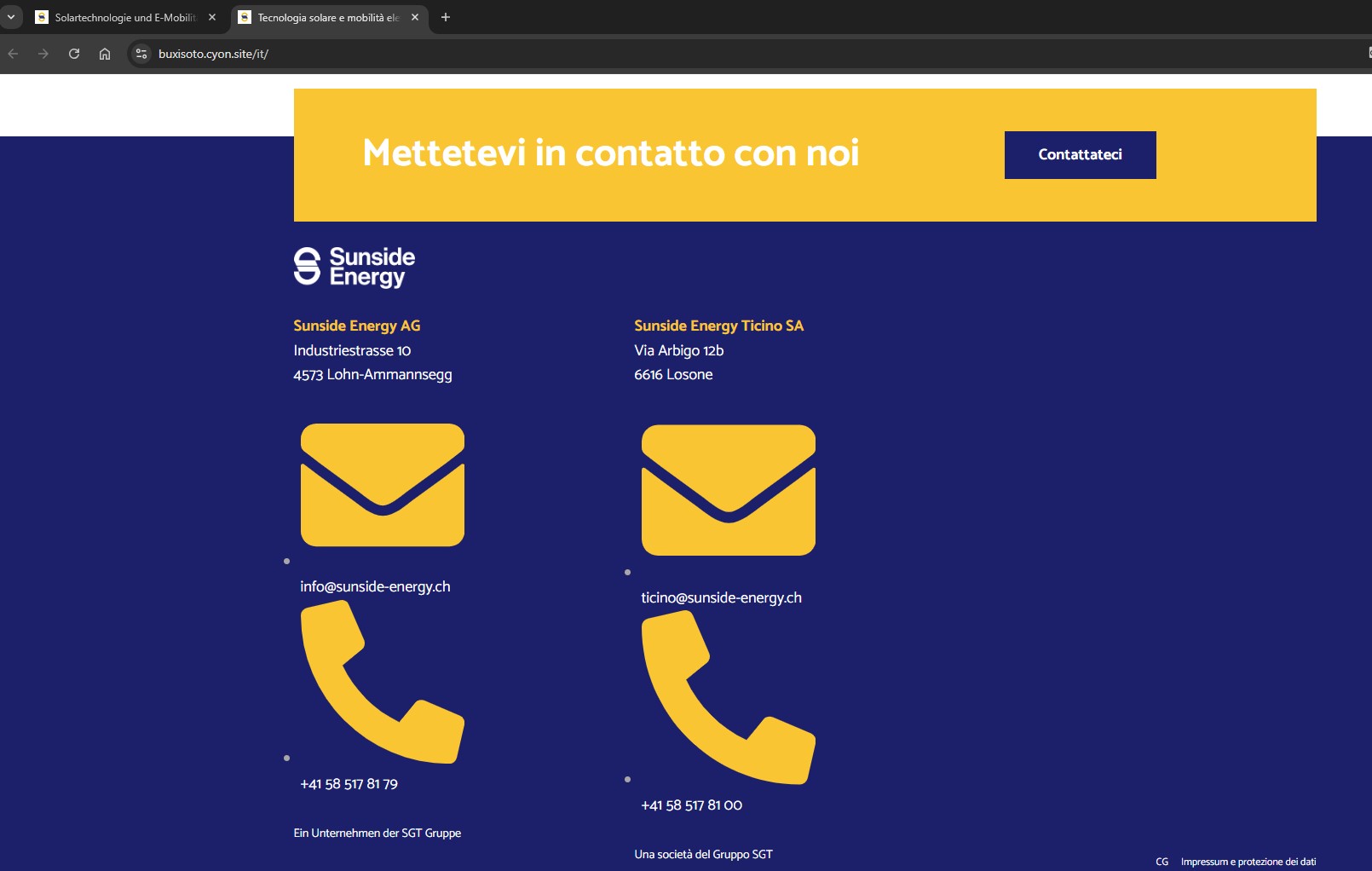The height and width of the screenshot is (871, 1372).
Task: Expand the tab search dropdown arrow
Action: point(11,17)
